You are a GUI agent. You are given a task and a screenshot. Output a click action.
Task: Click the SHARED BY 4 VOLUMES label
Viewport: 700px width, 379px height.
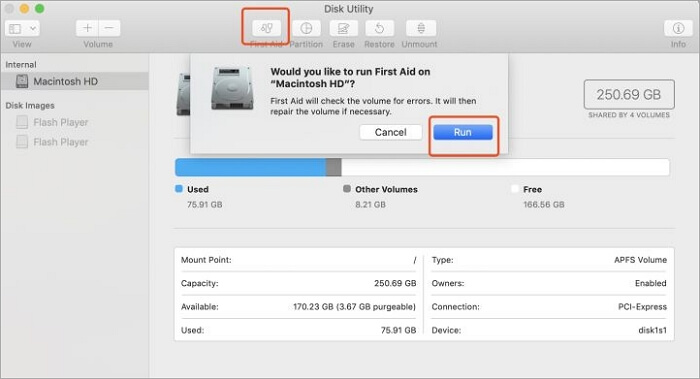[629, 115]
